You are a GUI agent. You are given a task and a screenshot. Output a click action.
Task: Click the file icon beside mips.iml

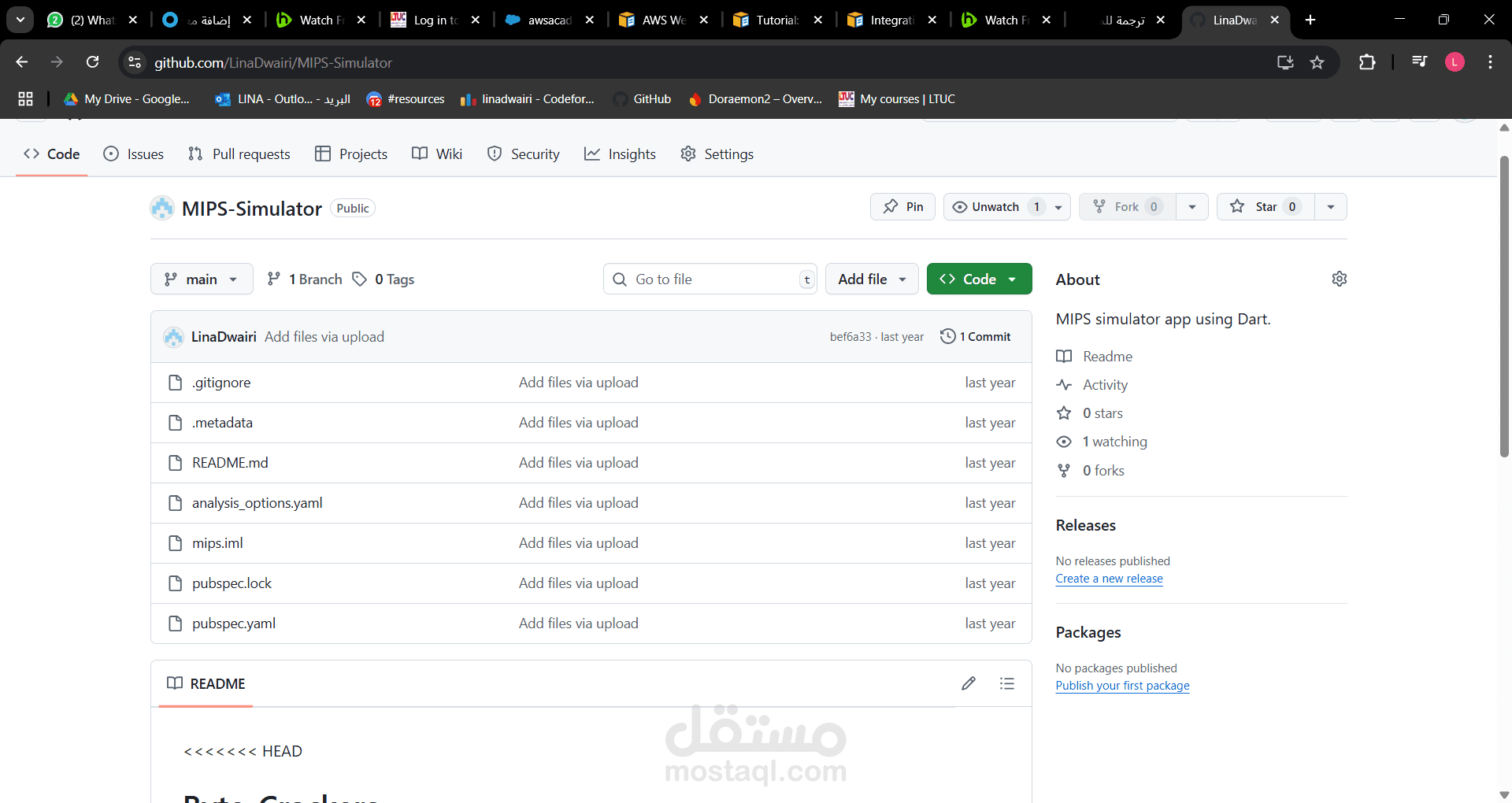[175, 543]
